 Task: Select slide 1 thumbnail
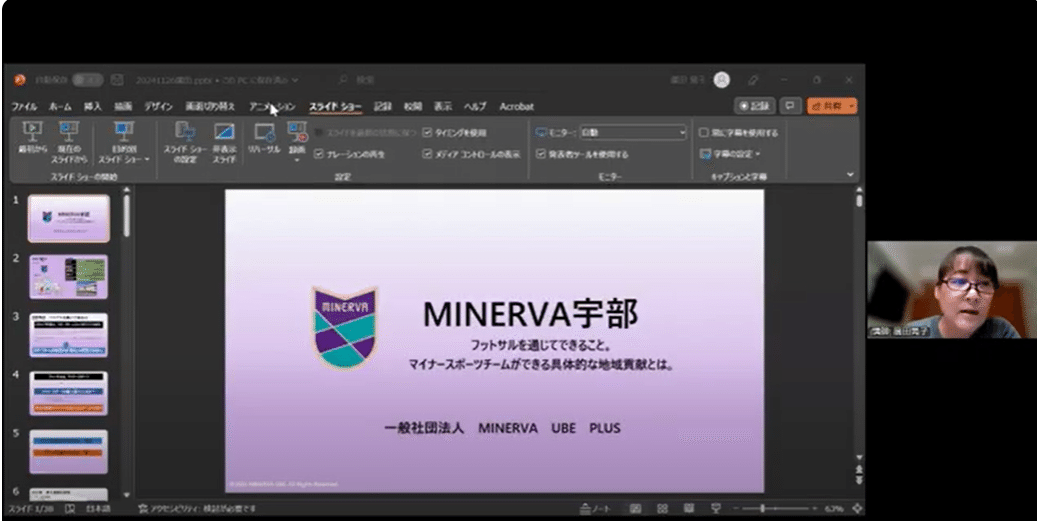click(x=69, y=218)
